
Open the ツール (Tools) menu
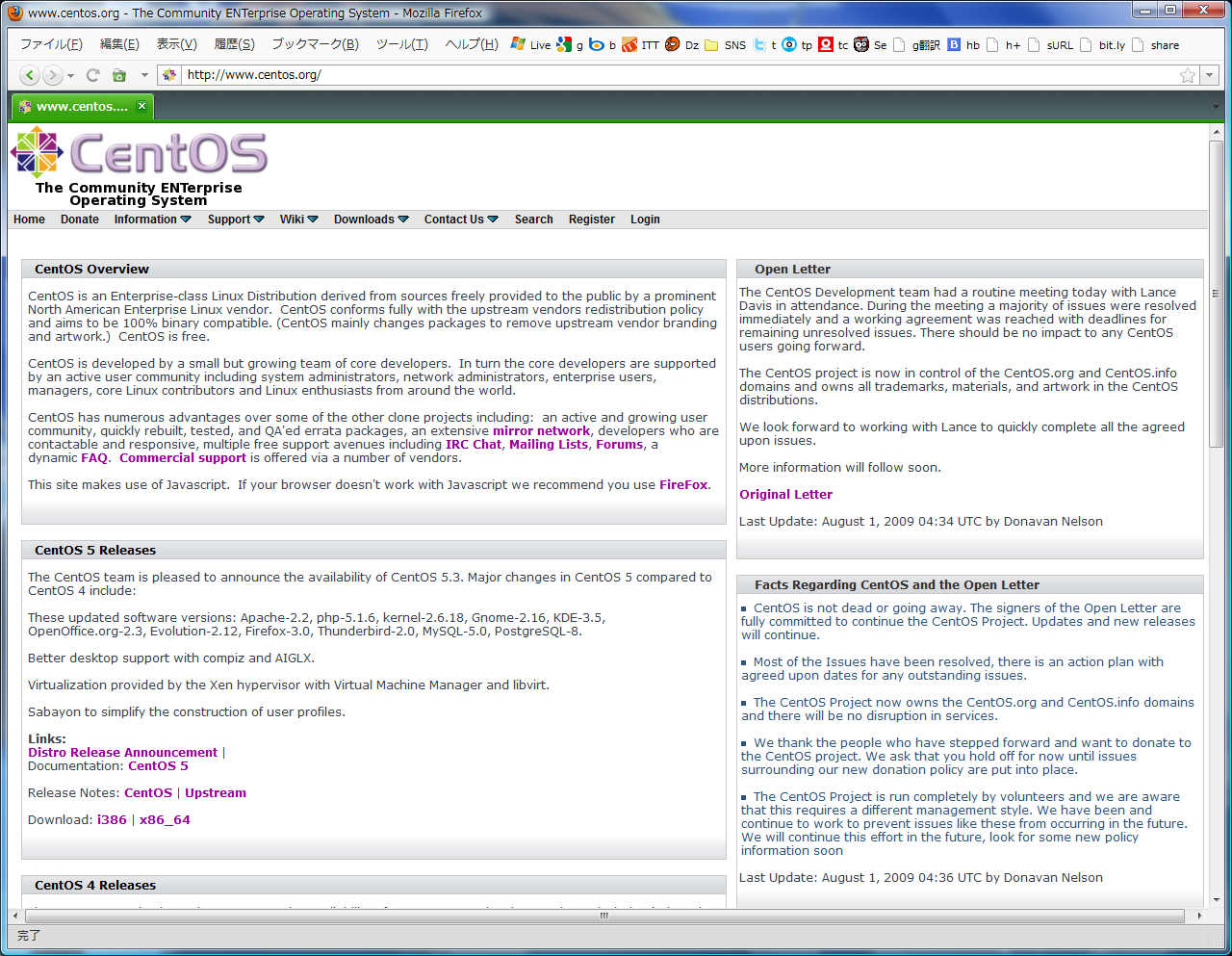pos(401,44)
